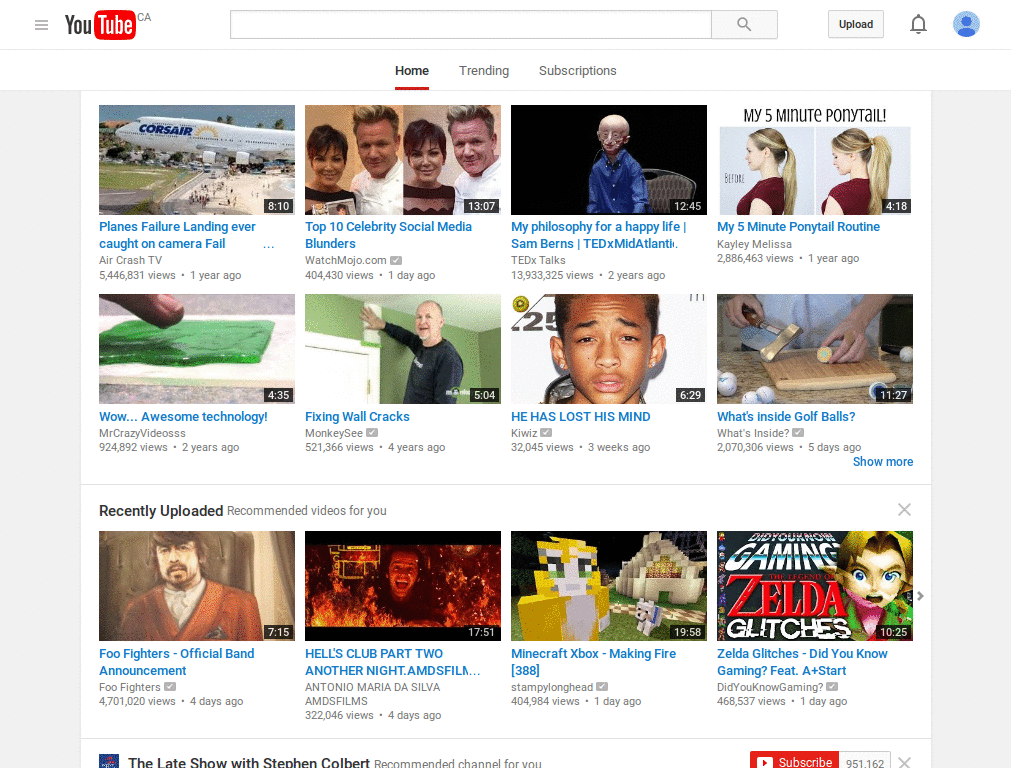
Task: Open HELL'S CLUB PART TWO title
Action: tap(392, 662)
